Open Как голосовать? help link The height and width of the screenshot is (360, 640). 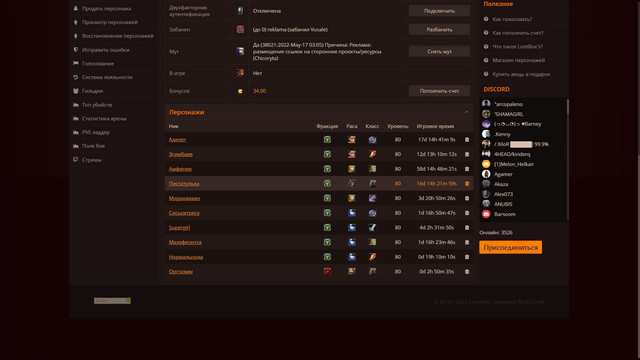(512, 19)
